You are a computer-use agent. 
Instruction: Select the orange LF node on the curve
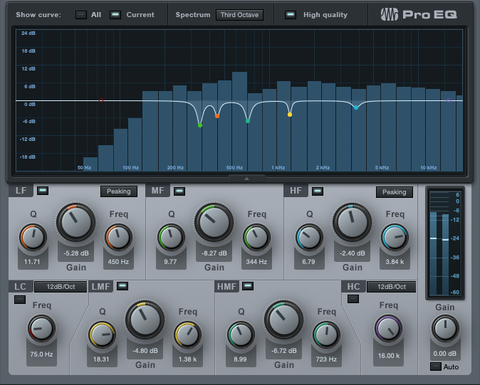[x=217, y=116]
